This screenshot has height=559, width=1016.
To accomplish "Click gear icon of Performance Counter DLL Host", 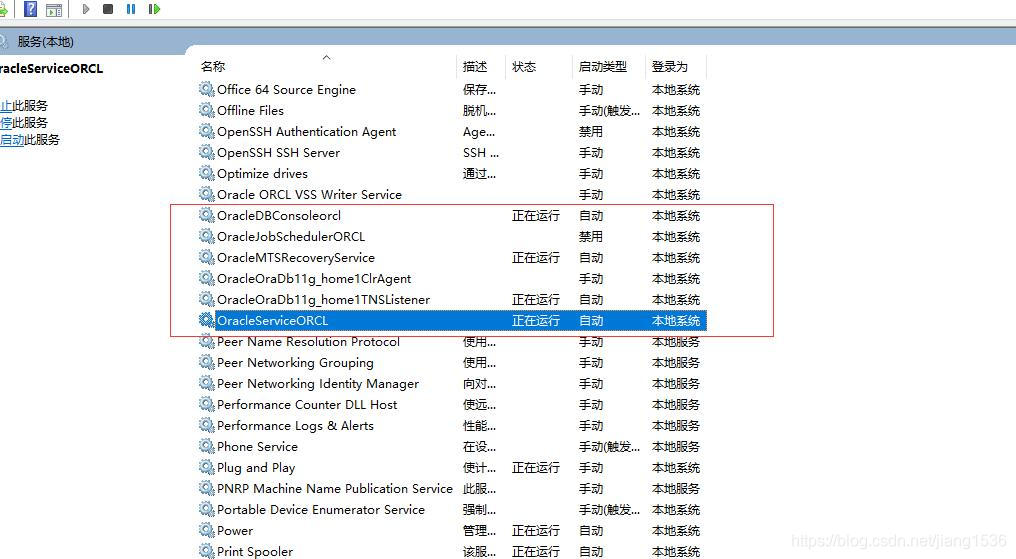I will [x=207, y=404].
